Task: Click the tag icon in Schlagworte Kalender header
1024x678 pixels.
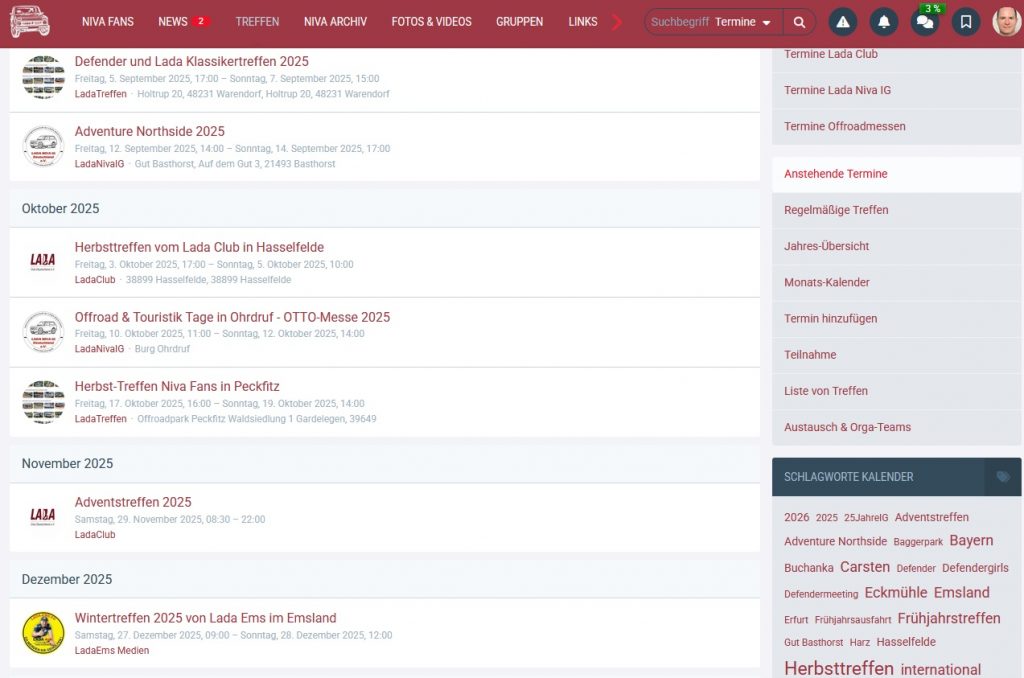Action: click(1003, 477)
